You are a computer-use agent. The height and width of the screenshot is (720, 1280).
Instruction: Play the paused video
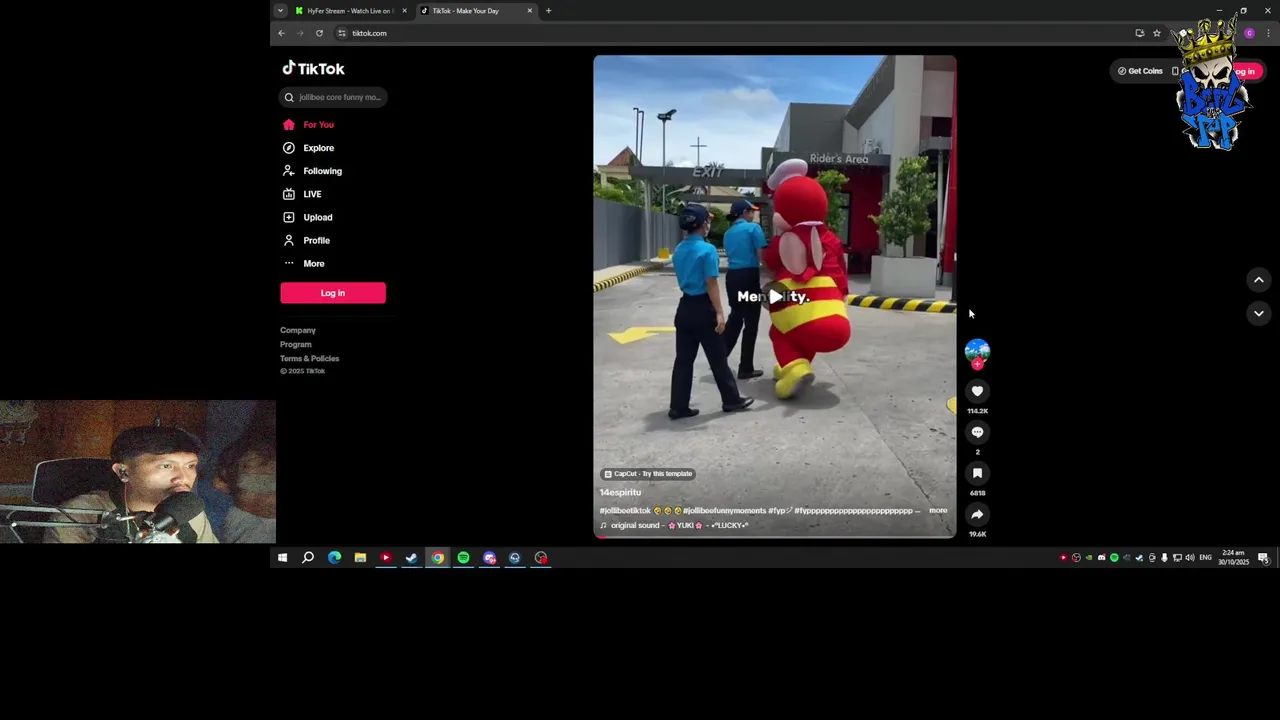coord(775,296)
